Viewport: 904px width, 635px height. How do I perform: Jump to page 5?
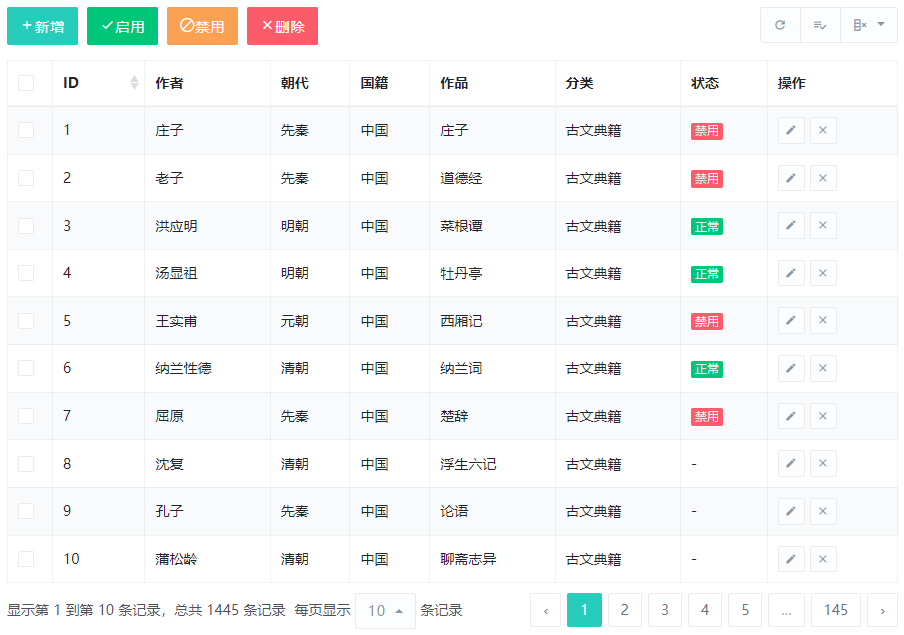pos(745,610)
